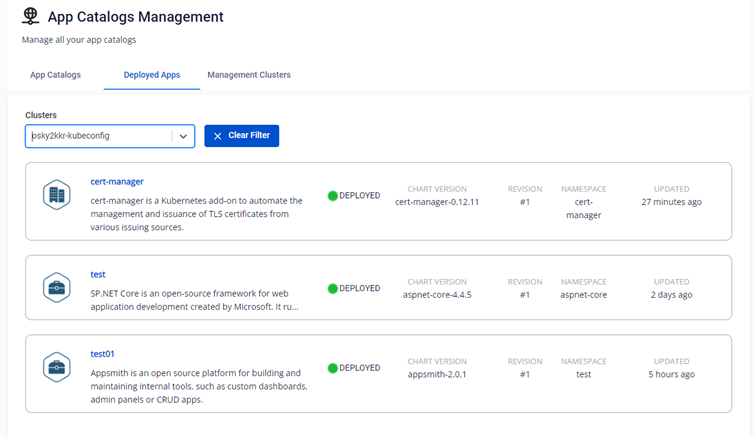
Task: Click the green deployed status dot for test
Action: (333, 288)
